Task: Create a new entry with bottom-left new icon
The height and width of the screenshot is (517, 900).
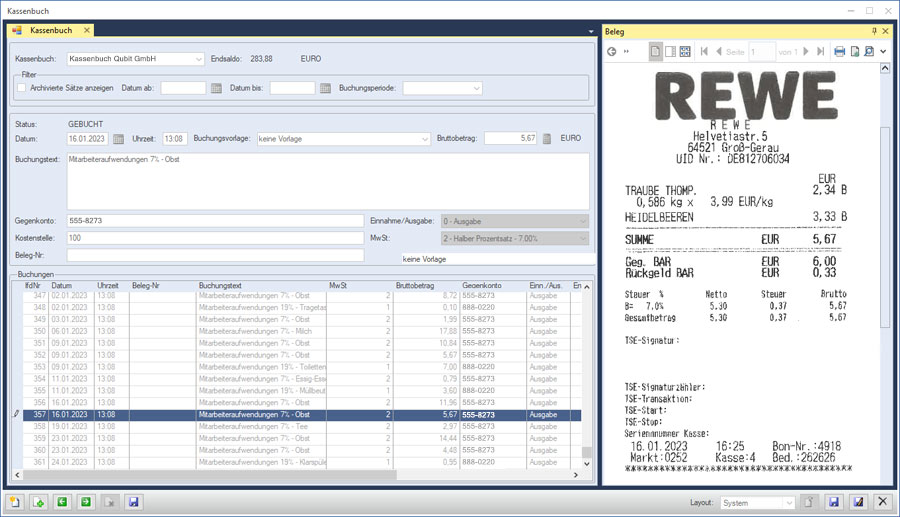Action: click(14, 502)
